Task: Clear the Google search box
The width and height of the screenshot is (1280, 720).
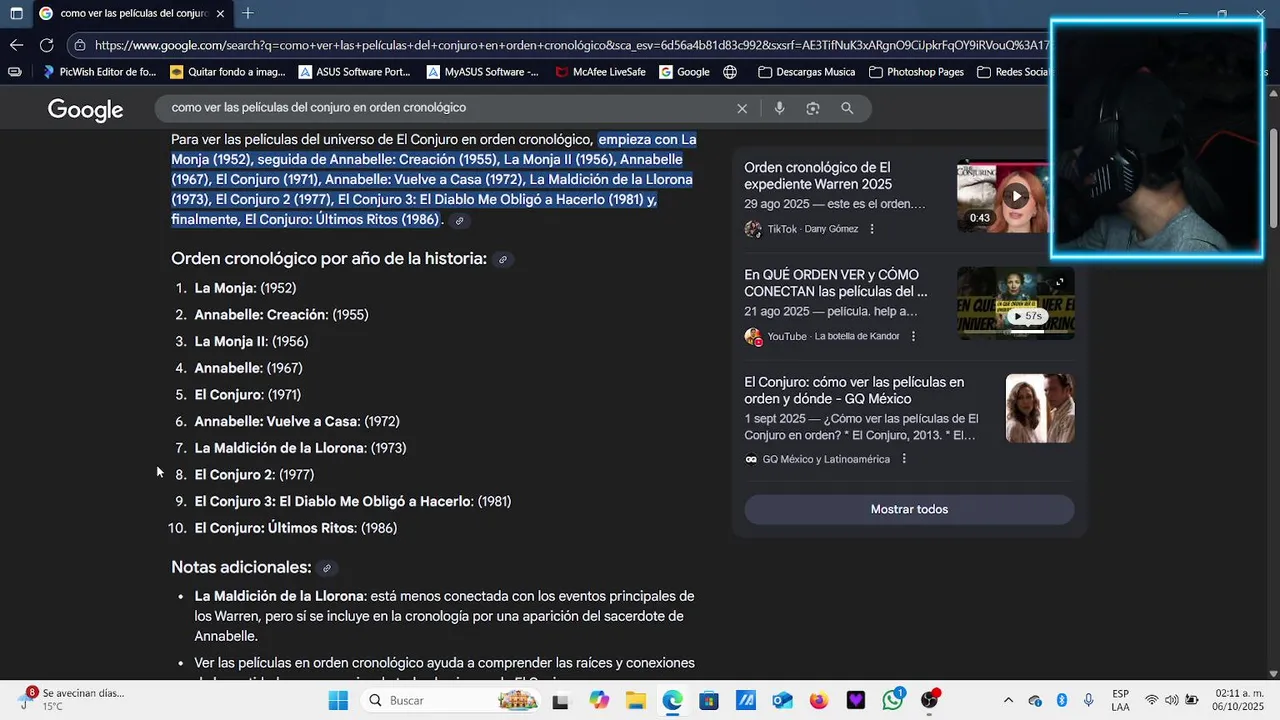Action: click(x=742, y=108)
